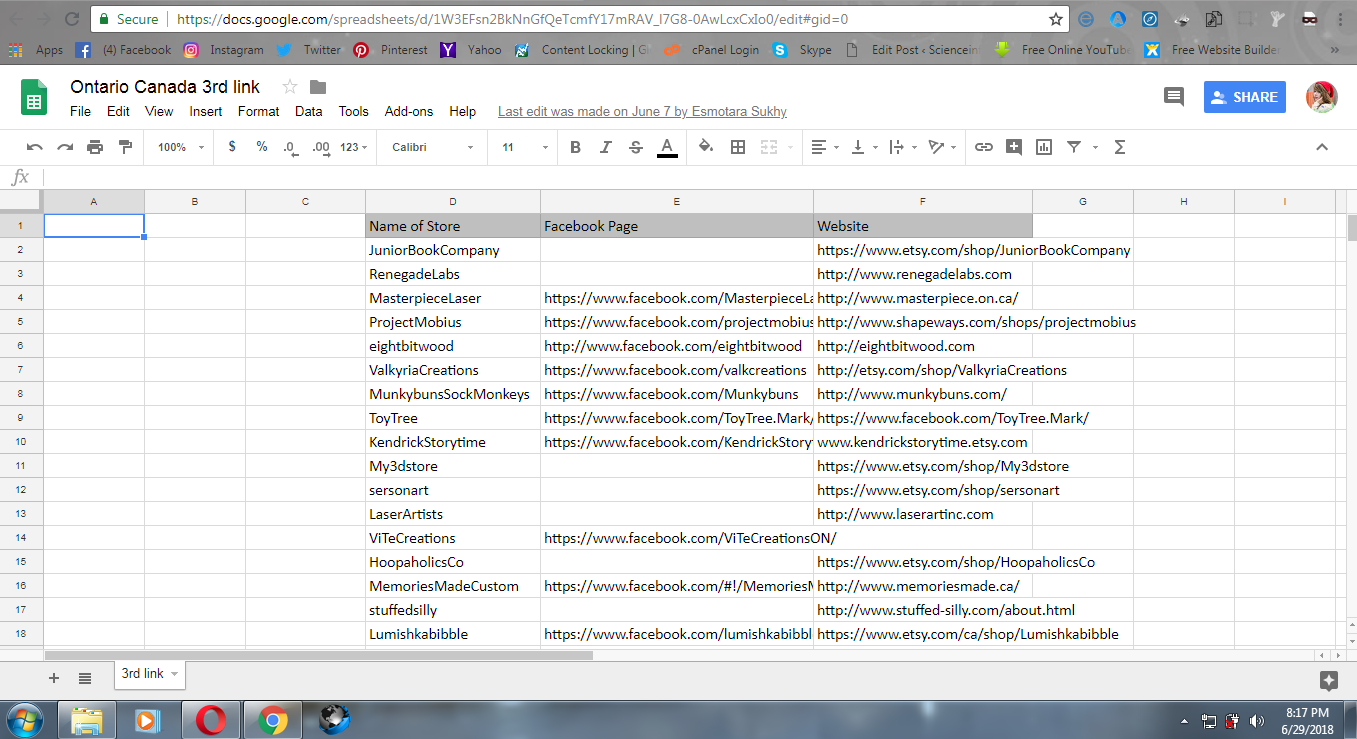Open the Text rotation dropdown

click(941, 147)
